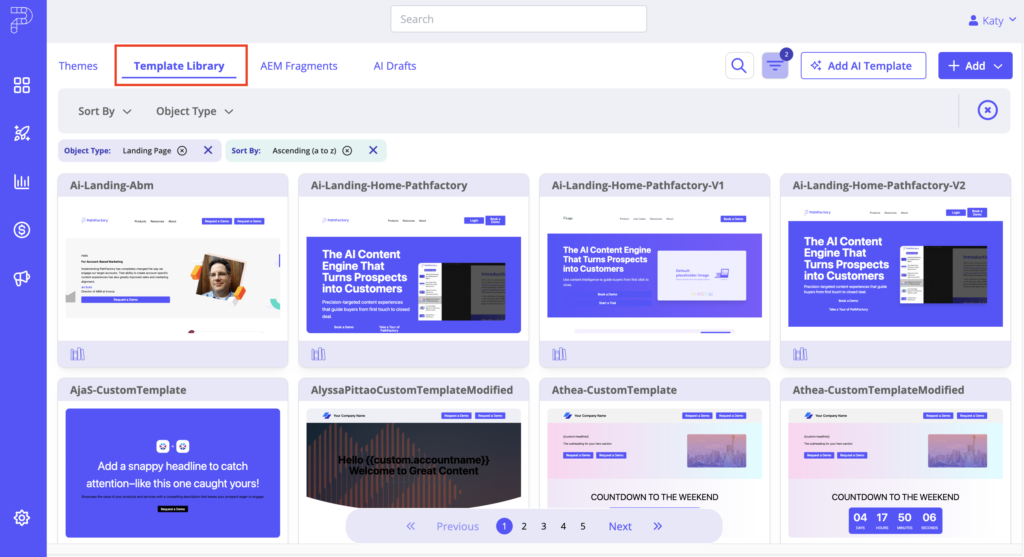
Task: Expand the Sort By dropdown
Action: 104,111
